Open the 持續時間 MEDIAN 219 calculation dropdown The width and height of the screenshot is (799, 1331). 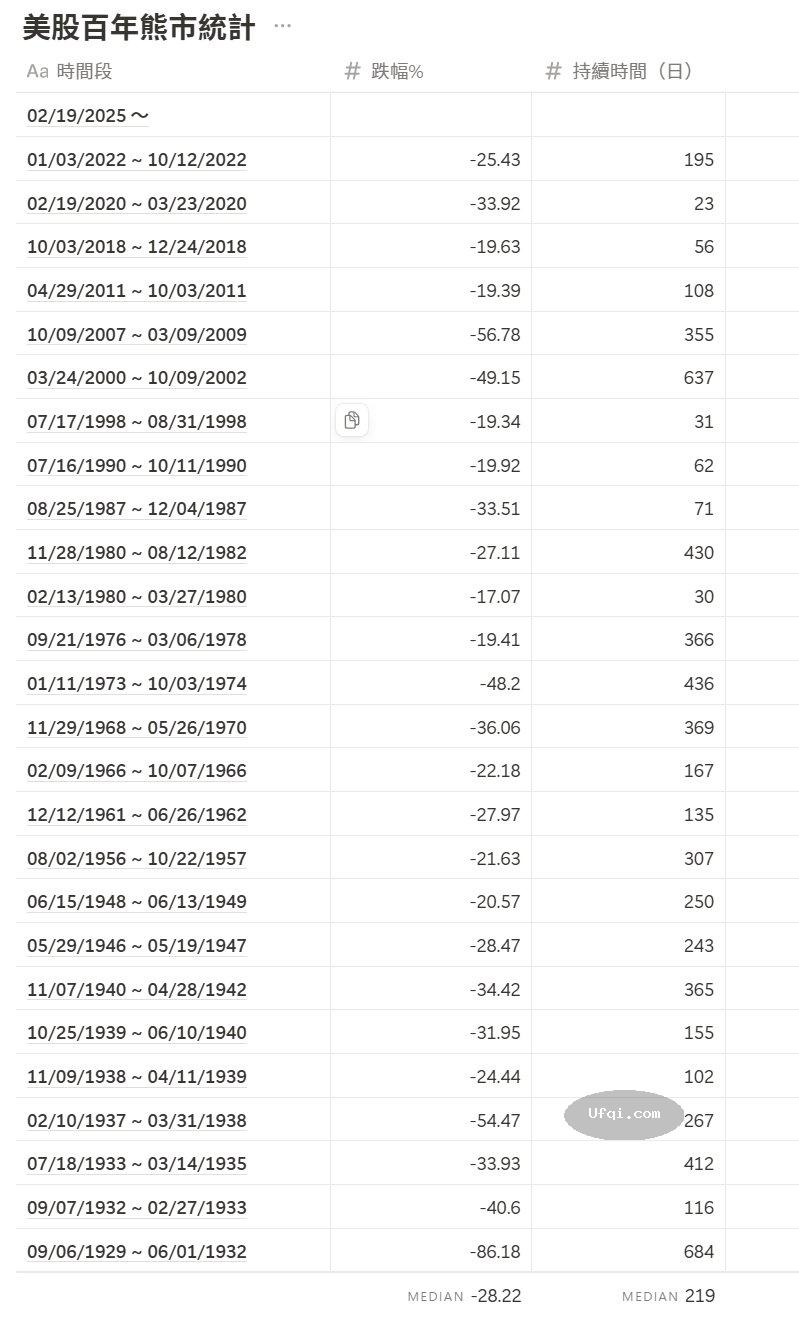(668, 1296)
